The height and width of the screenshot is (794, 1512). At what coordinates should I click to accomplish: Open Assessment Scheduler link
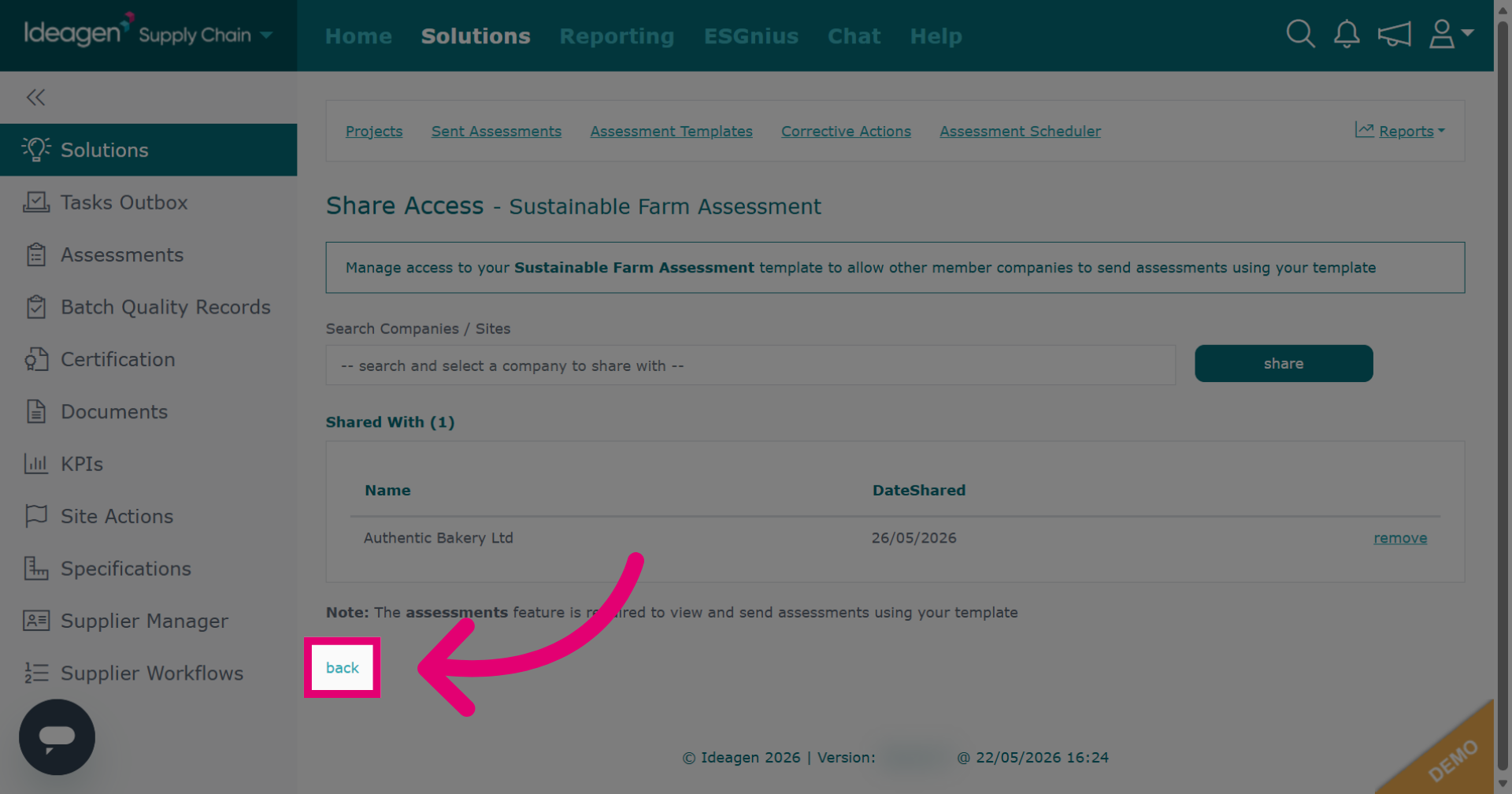point(1020,132)
